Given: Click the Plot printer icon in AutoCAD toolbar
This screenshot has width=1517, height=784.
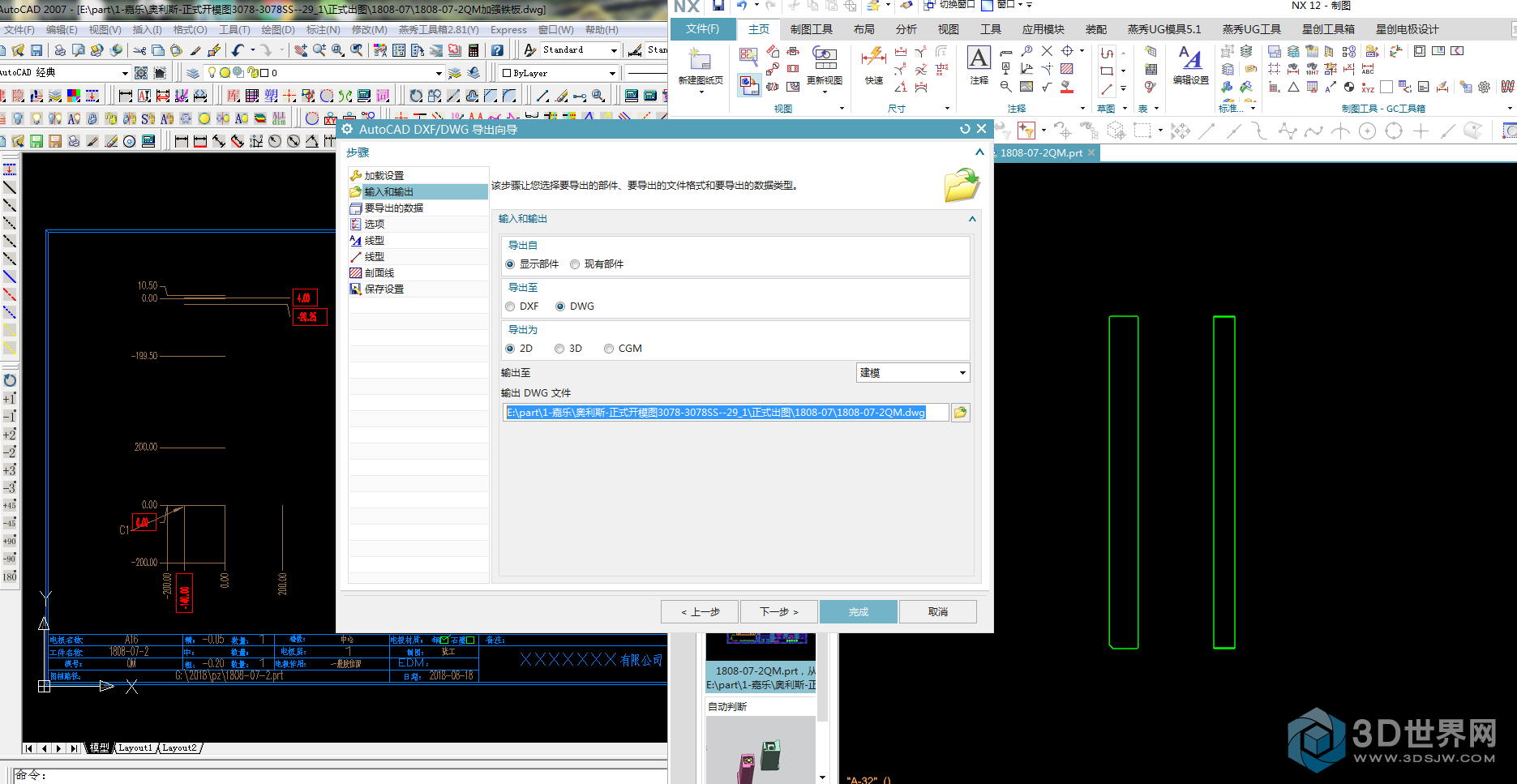Looking at the screenshot, I should pyautogui.click(x=60, y=50).
